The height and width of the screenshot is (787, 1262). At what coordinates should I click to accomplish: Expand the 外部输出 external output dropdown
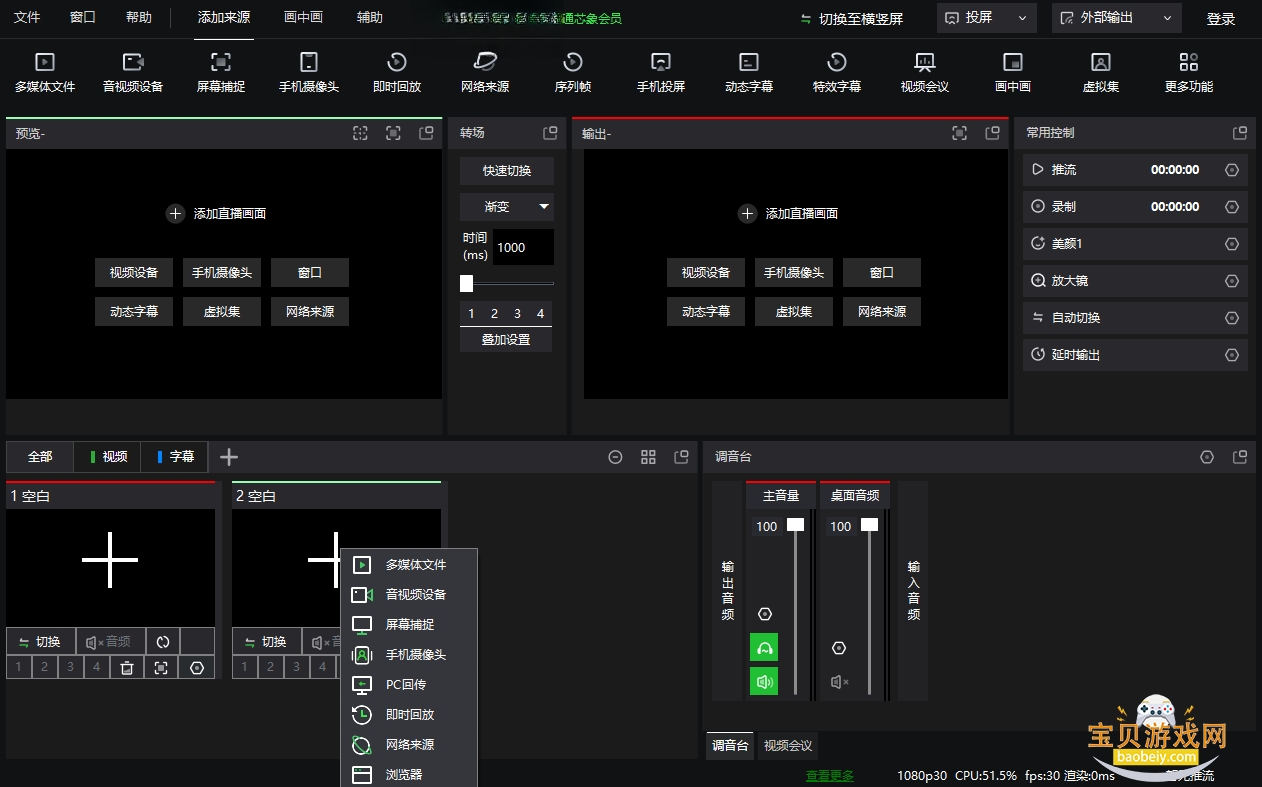click(1116, 18)
